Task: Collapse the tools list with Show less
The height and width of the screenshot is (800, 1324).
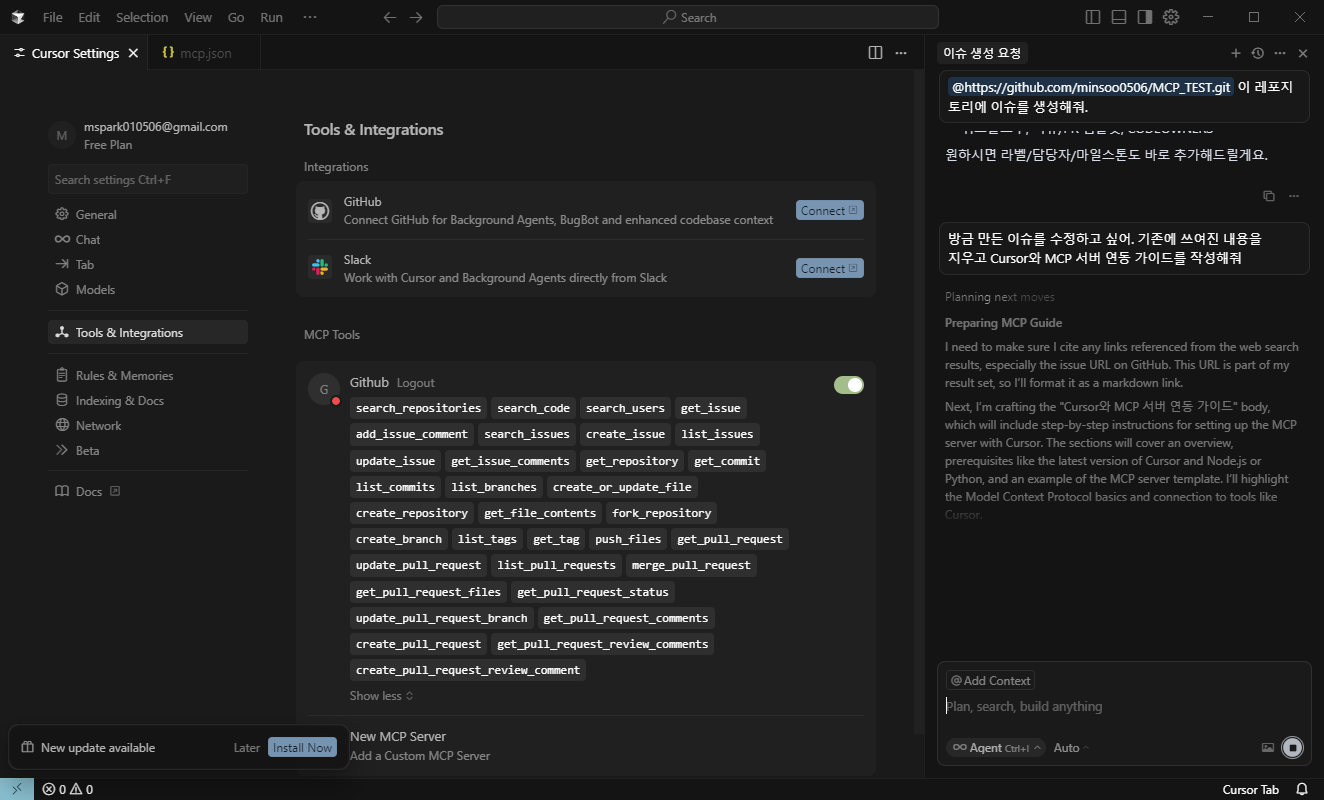Action: coord(381,696)
